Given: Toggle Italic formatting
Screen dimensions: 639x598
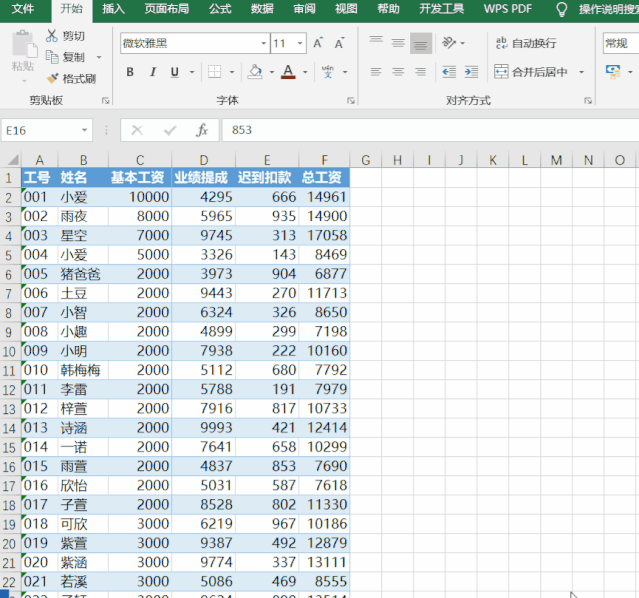Looking at the screenshot, I should tap(153, 72).
